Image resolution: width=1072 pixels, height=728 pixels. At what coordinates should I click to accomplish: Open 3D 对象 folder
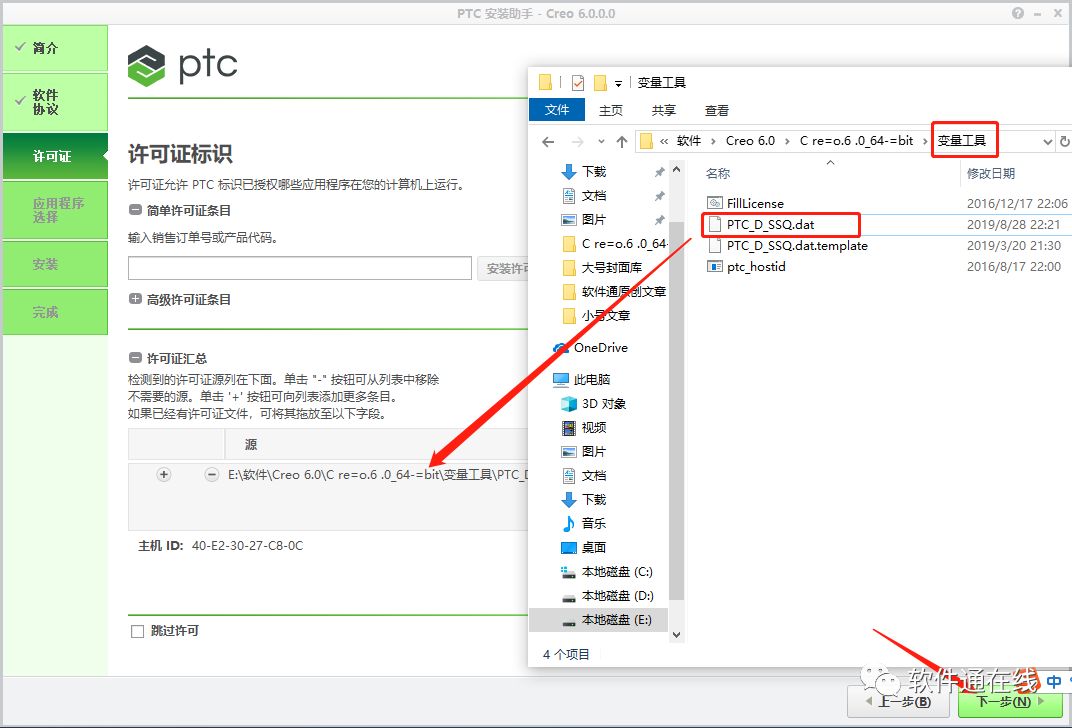[593, 403]
